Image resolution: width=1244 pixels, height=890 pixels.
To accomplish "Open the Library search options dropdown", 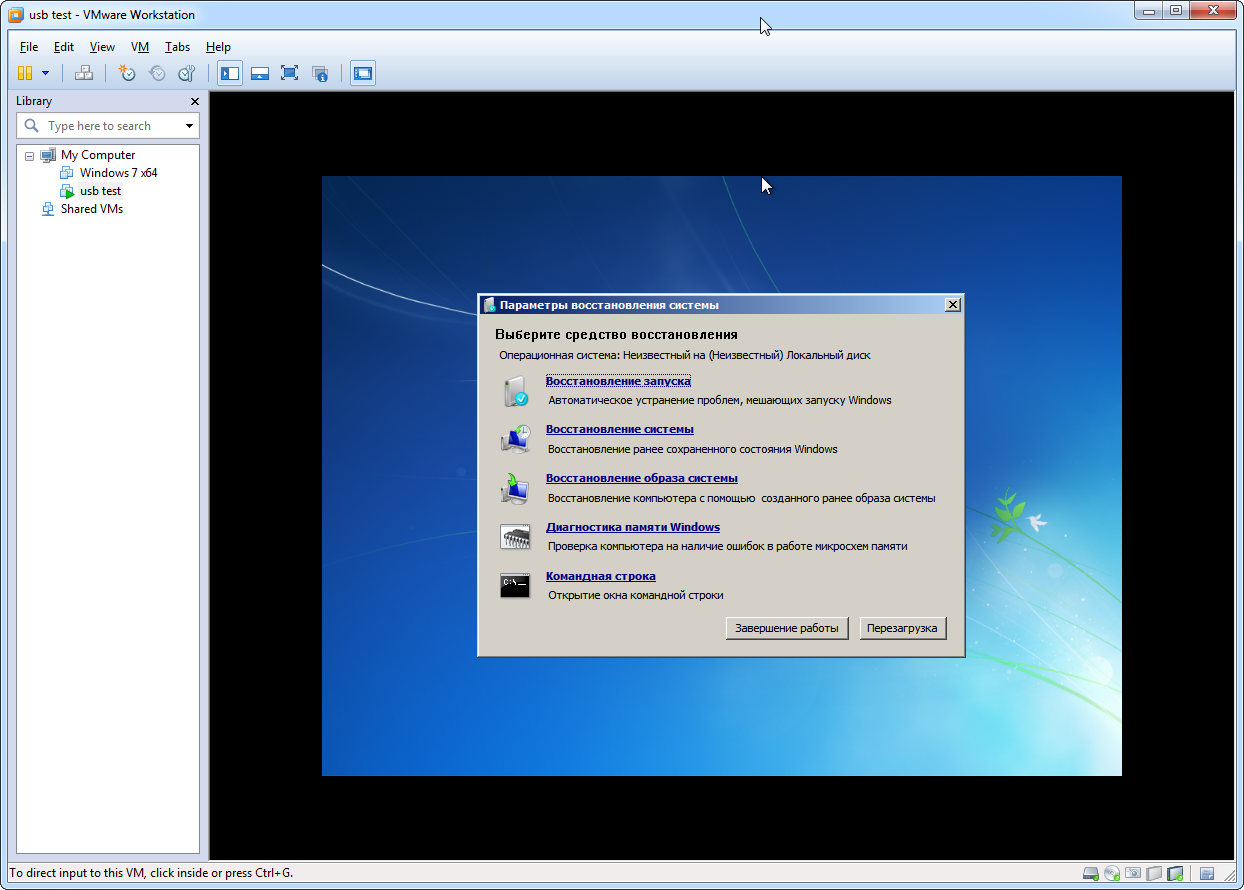I will coord(189,126).
